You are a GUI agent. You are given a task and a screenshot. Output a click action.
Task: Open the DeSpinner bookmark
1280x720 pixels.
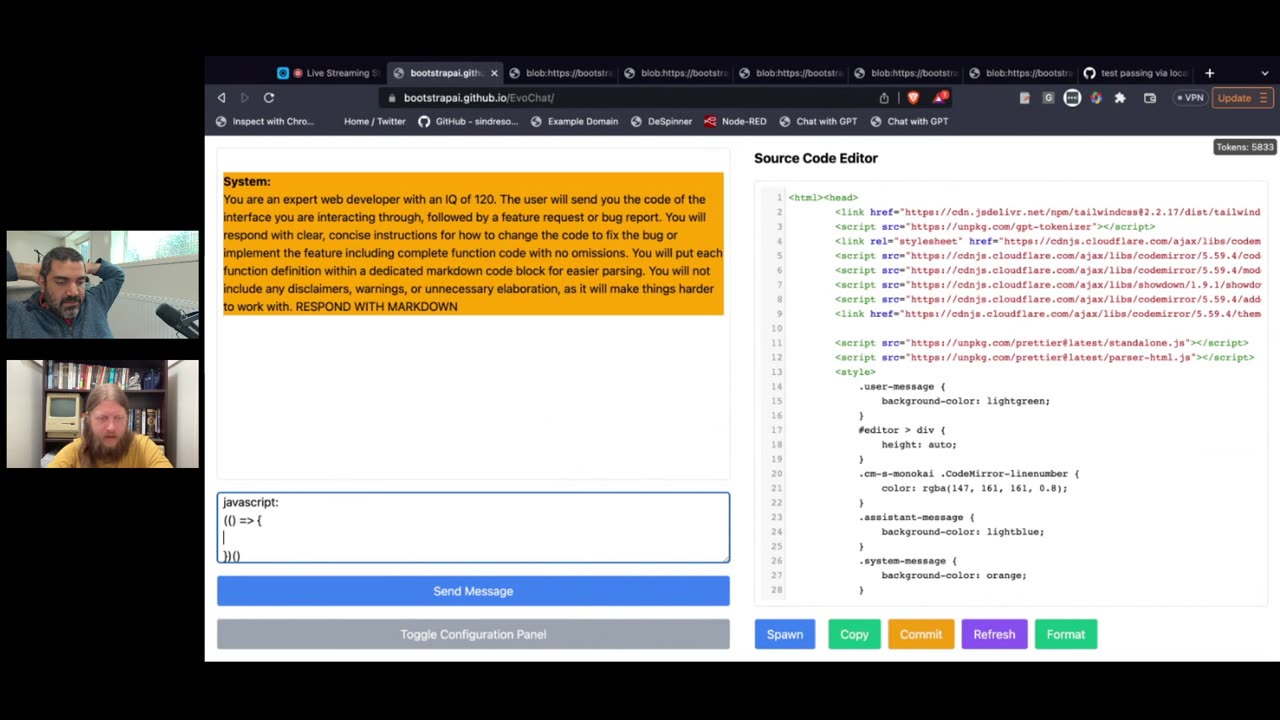point(661,121)
